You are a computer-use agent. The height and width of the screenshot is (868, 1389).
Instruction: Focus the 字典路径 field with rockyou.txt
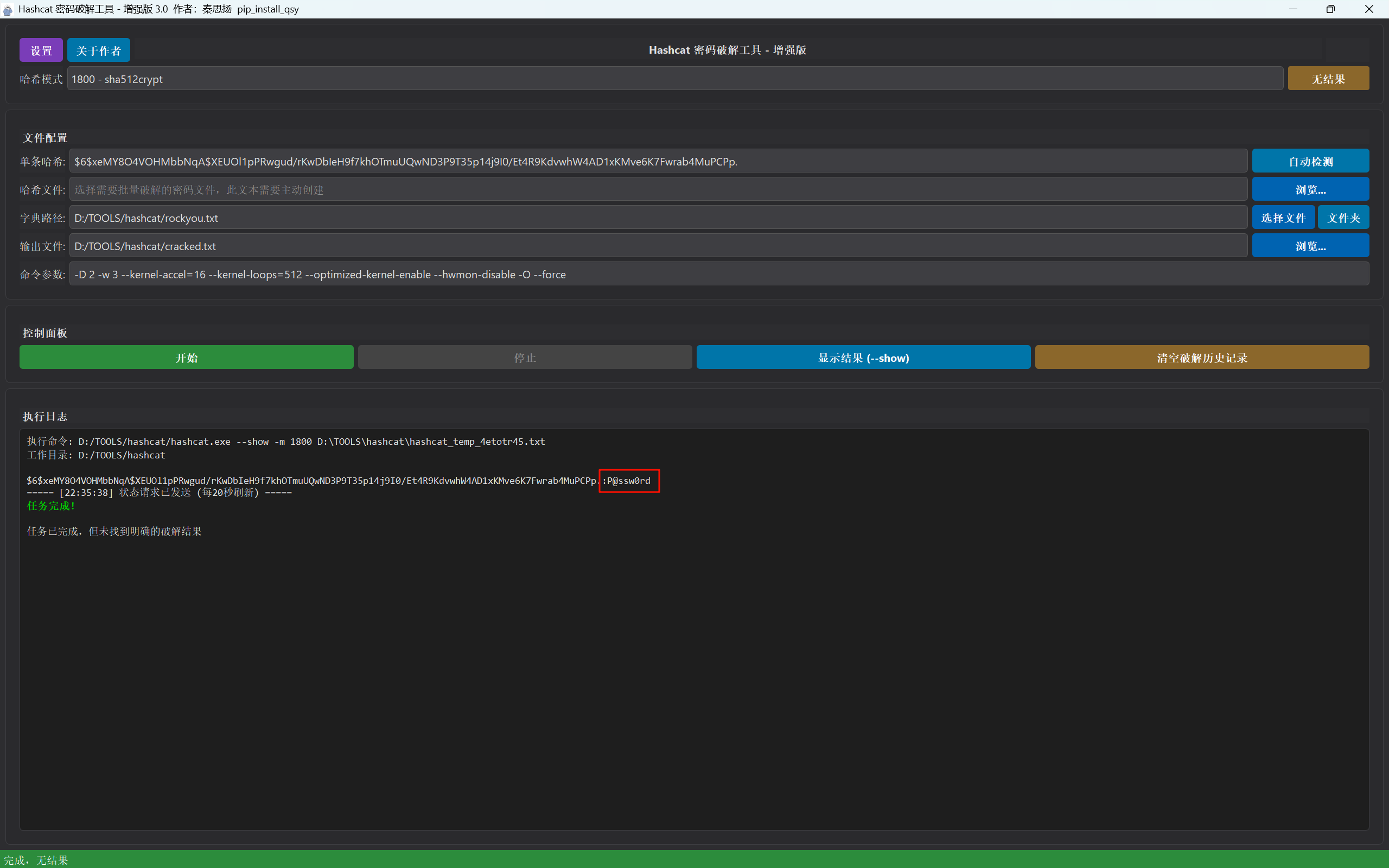(x=658, y=218)
